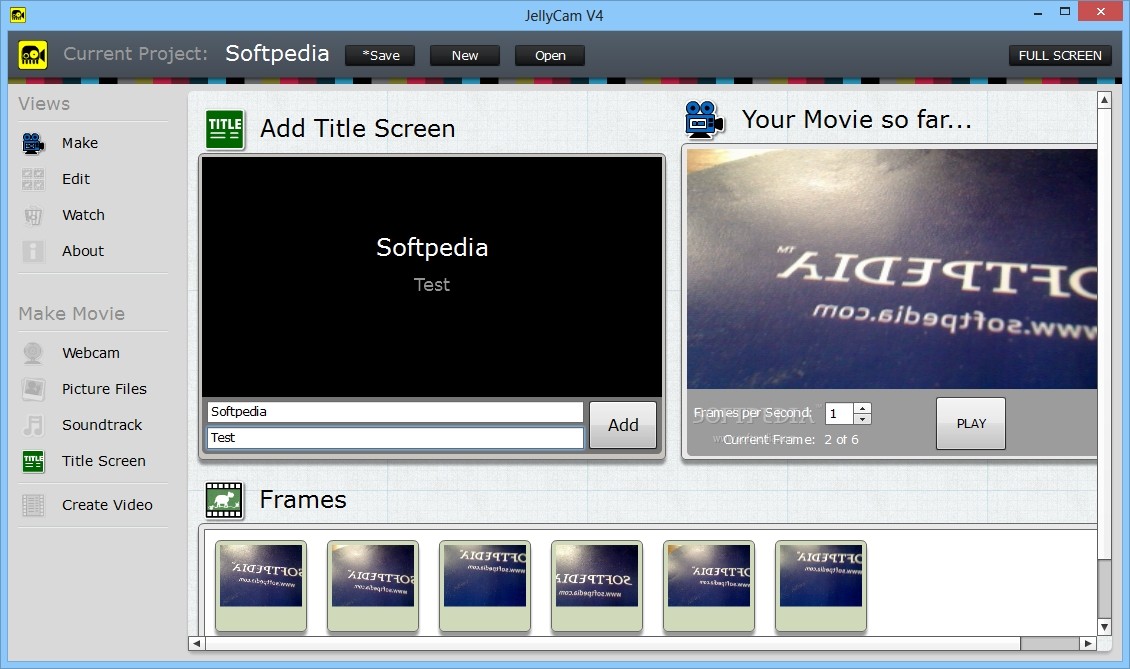The height and width of the screenshot is (669, 1130).
Task: Click the title text field containing Softpedia
Action: (x=395, y=412)
